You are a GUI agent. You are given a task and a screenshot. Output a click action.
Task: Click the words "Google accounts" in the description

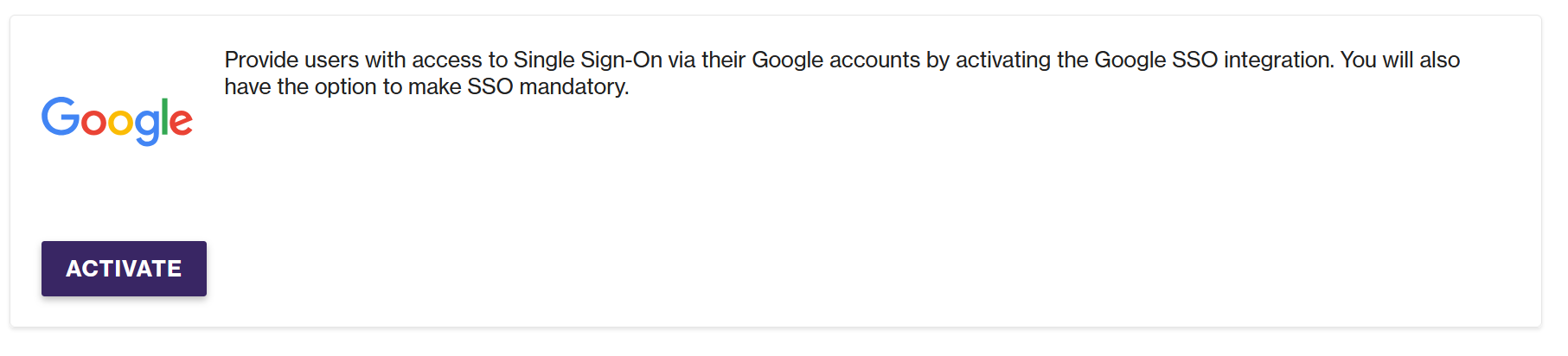tap(835, 60)
